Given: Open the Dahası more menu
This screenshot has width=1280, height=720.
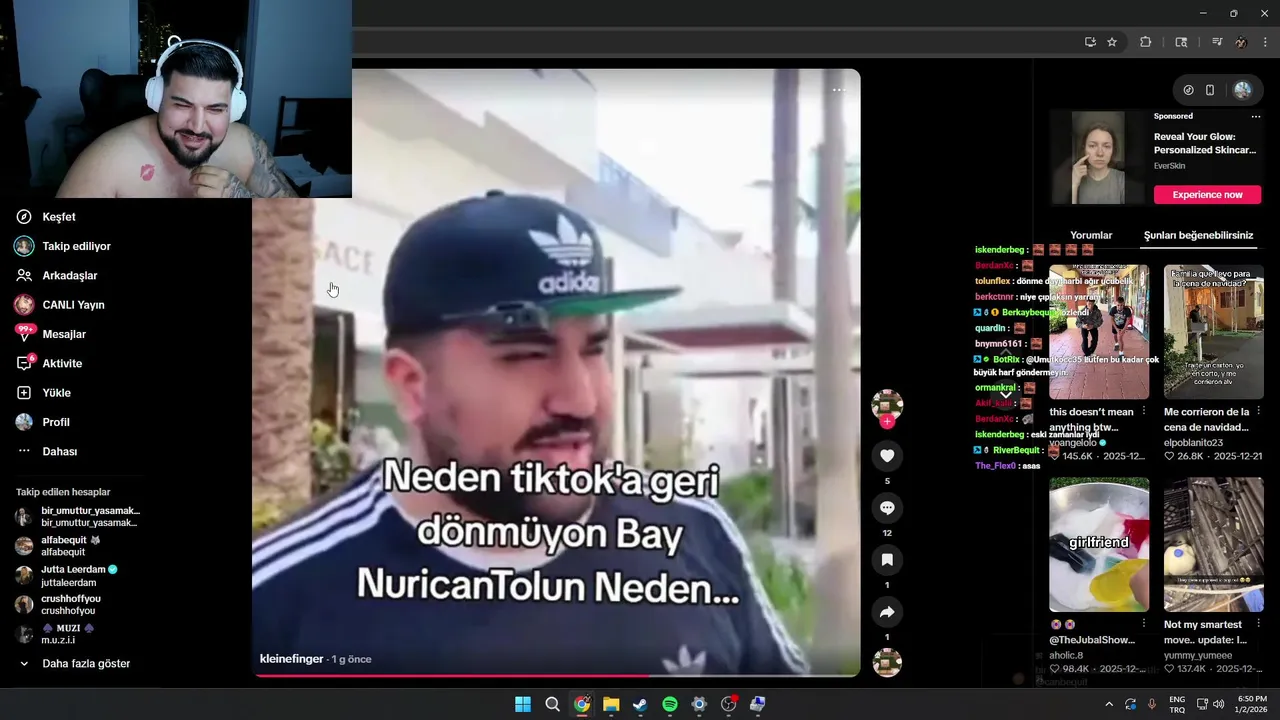Looking at the screenshot, I should 46,451.
